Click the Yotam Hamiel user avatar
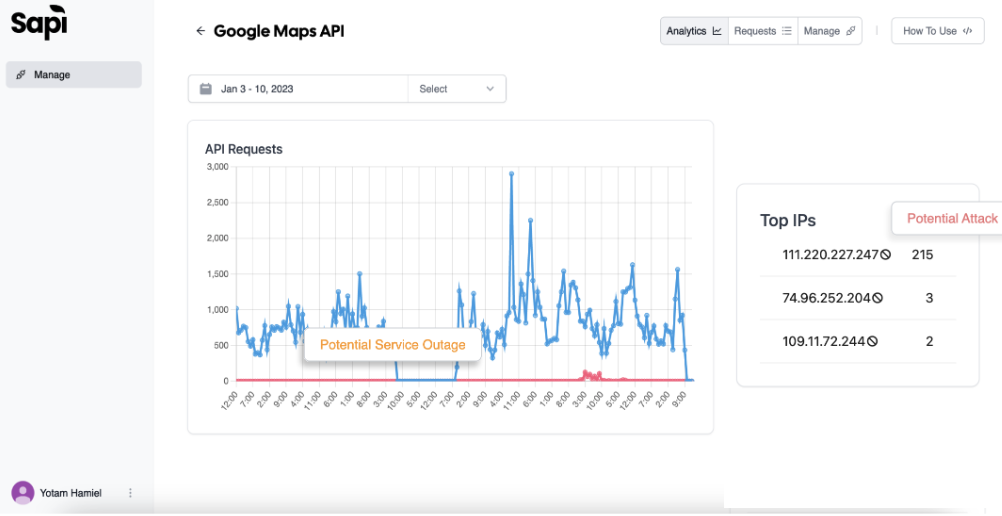This screenshot has height=516, width=1002. coord(23,493)
